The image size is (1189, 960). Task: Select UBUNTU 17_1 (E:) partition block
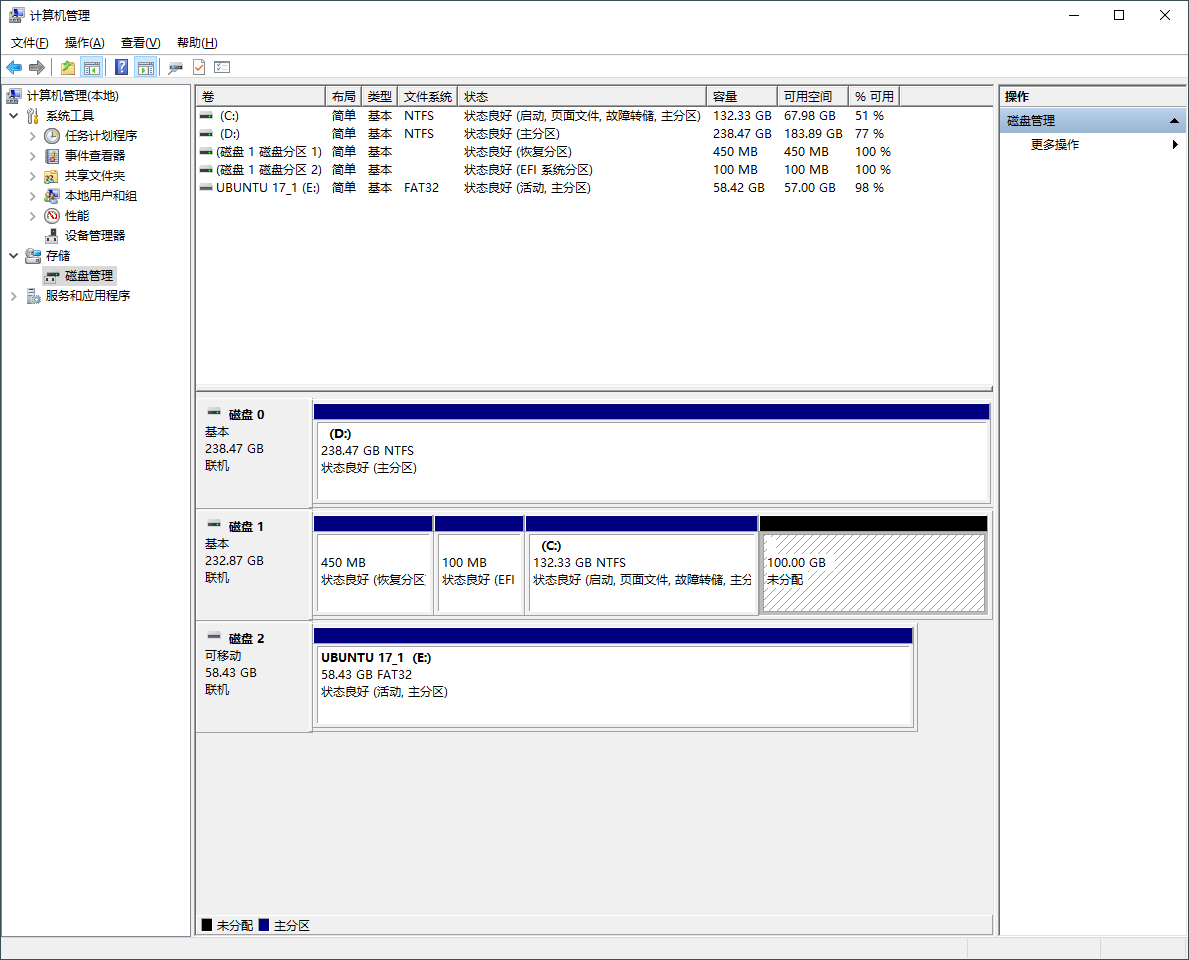[613, 676]
